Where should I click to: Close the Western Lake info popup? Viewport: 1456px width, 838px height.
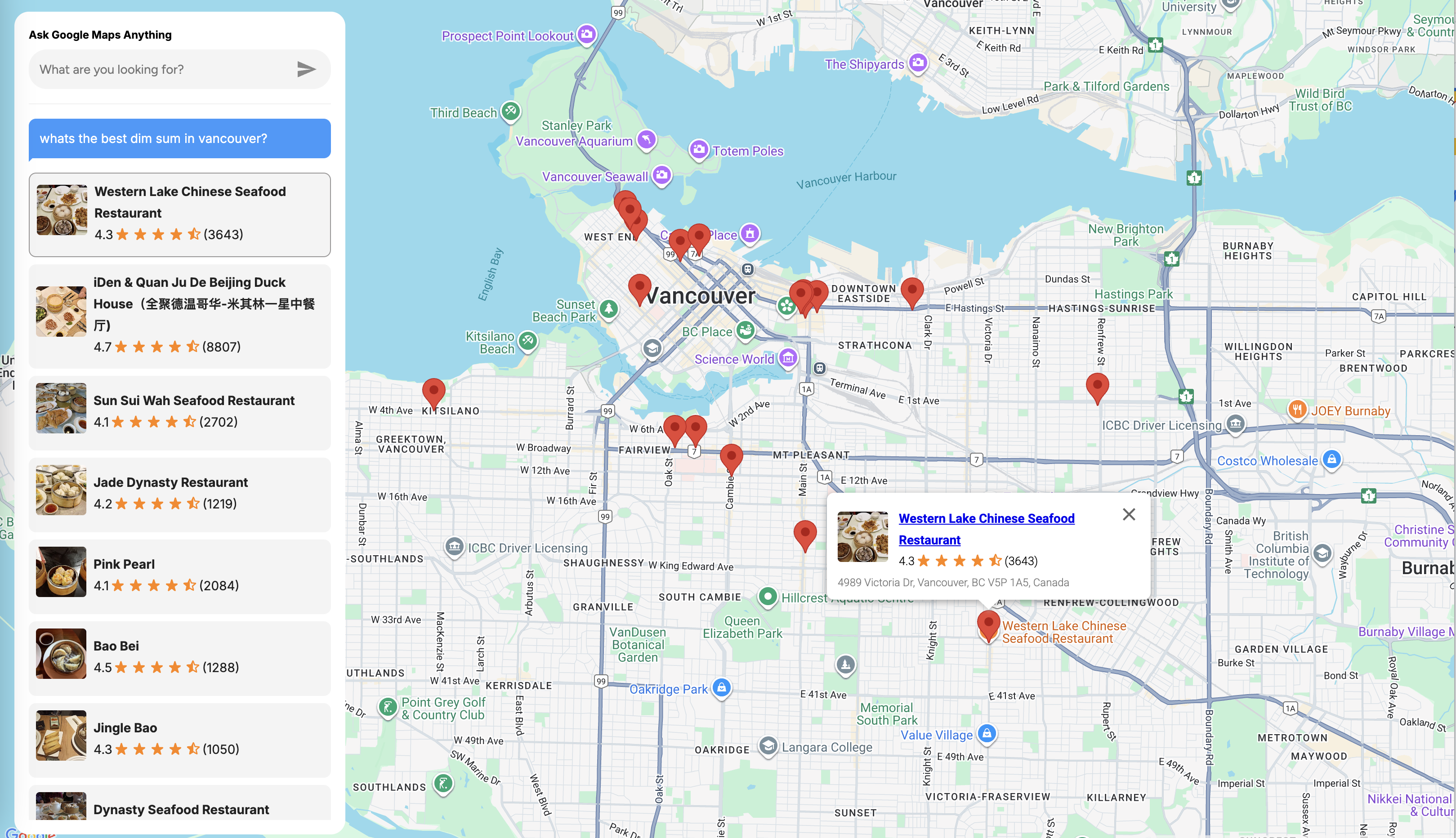tap(1129, 514)
